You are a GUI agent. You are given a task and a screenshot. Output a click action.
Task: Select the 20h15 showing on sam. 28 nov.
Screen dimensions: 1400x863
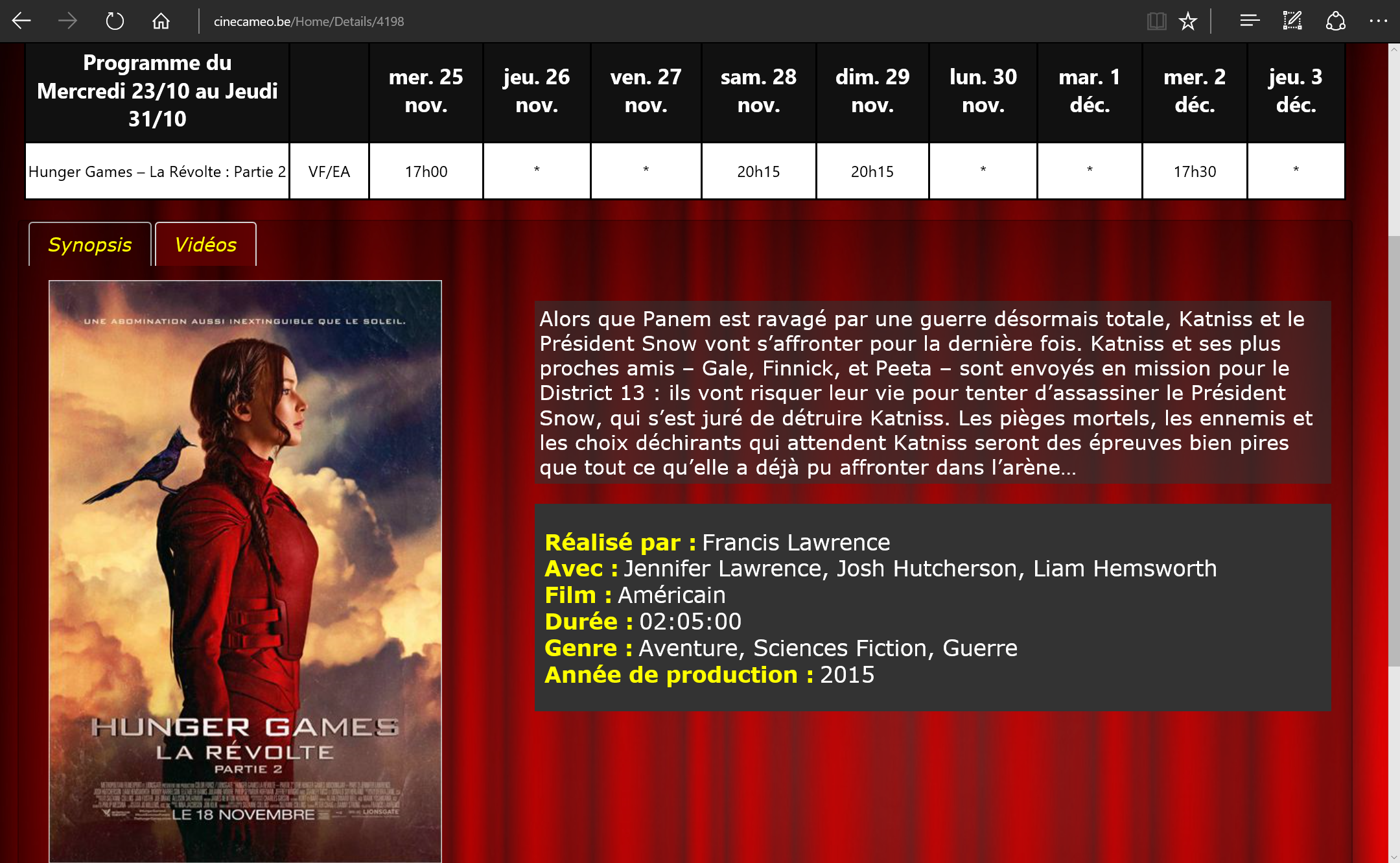click(x=758, y=172)
